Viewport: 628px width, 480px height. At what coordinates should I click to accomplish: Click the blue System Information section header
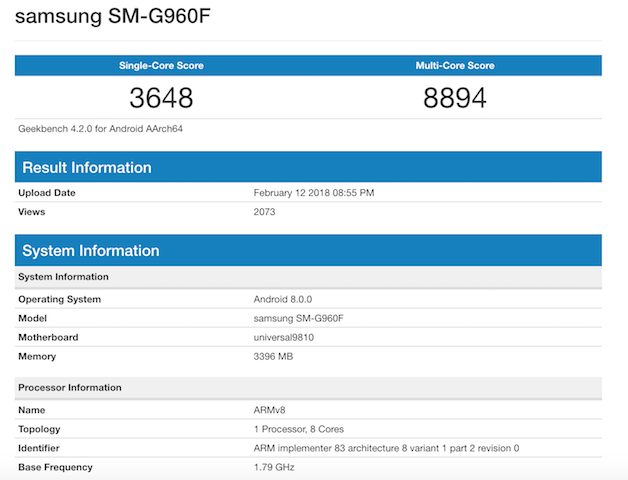click(x=91, y=251)
